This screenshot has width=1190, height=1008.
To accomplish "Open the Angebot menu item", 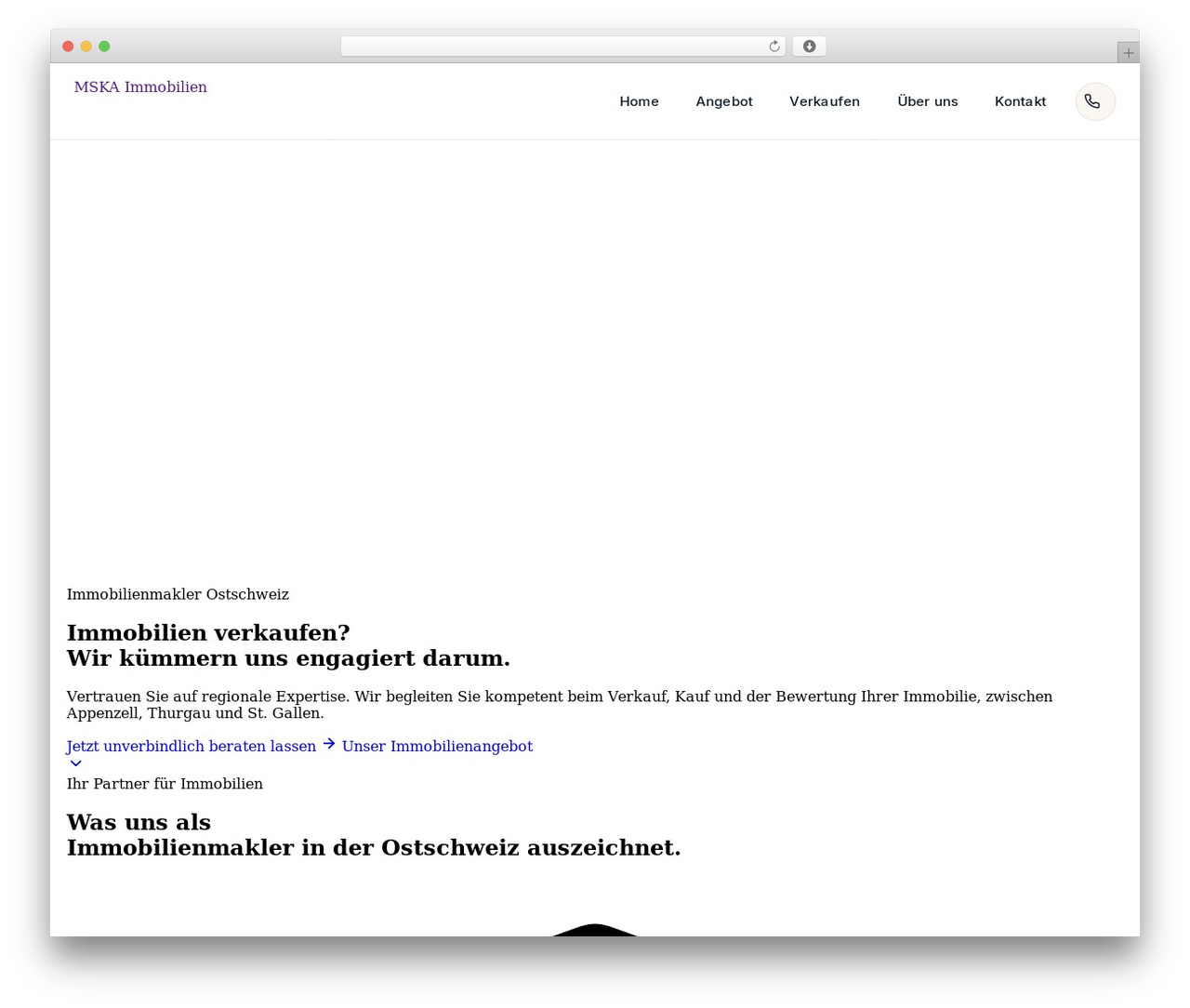I will (724, 101).
